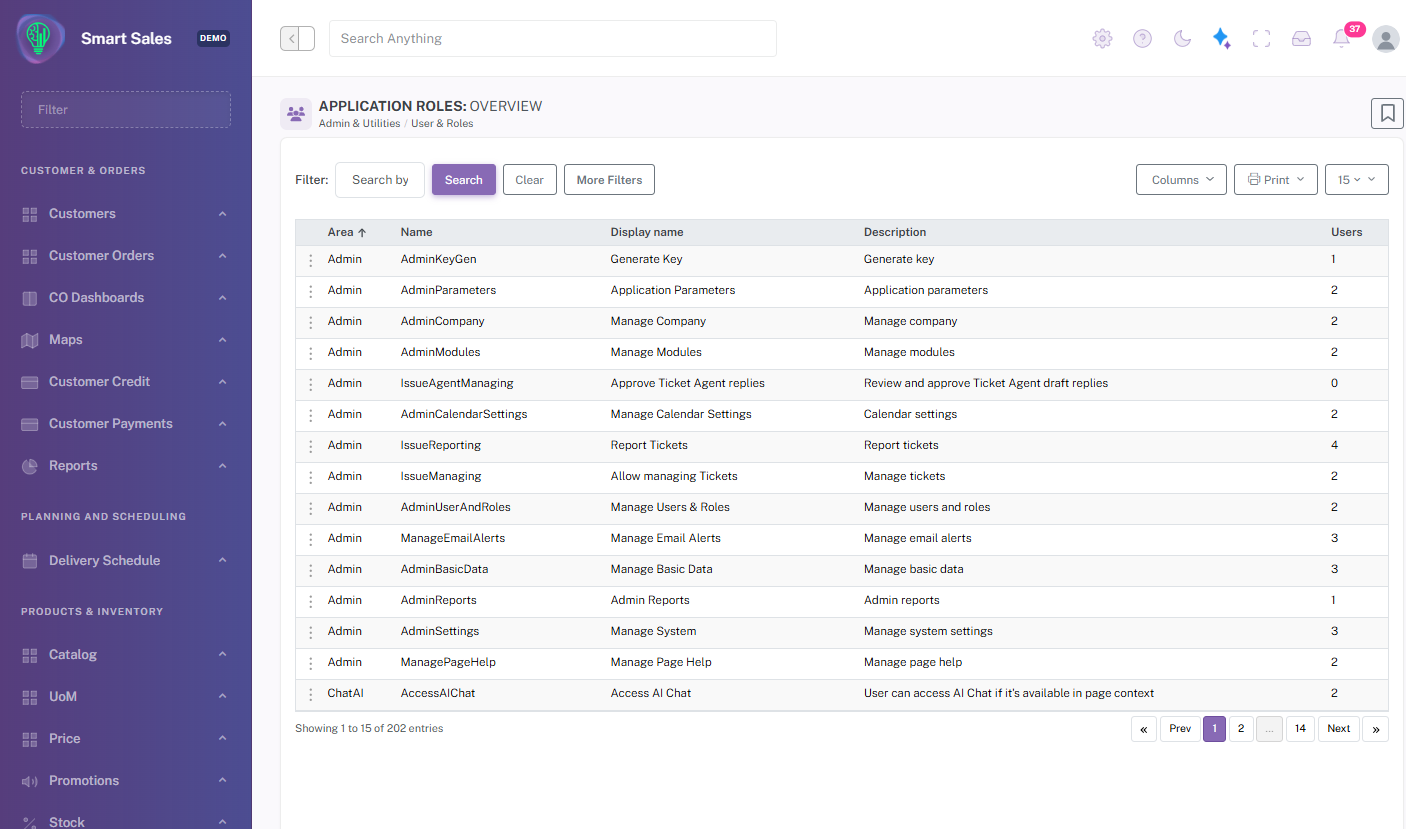Viewport: 1406px width, 829px height.
Task: Open row menu for AdminSettings
Action: [x=311, y=632]
